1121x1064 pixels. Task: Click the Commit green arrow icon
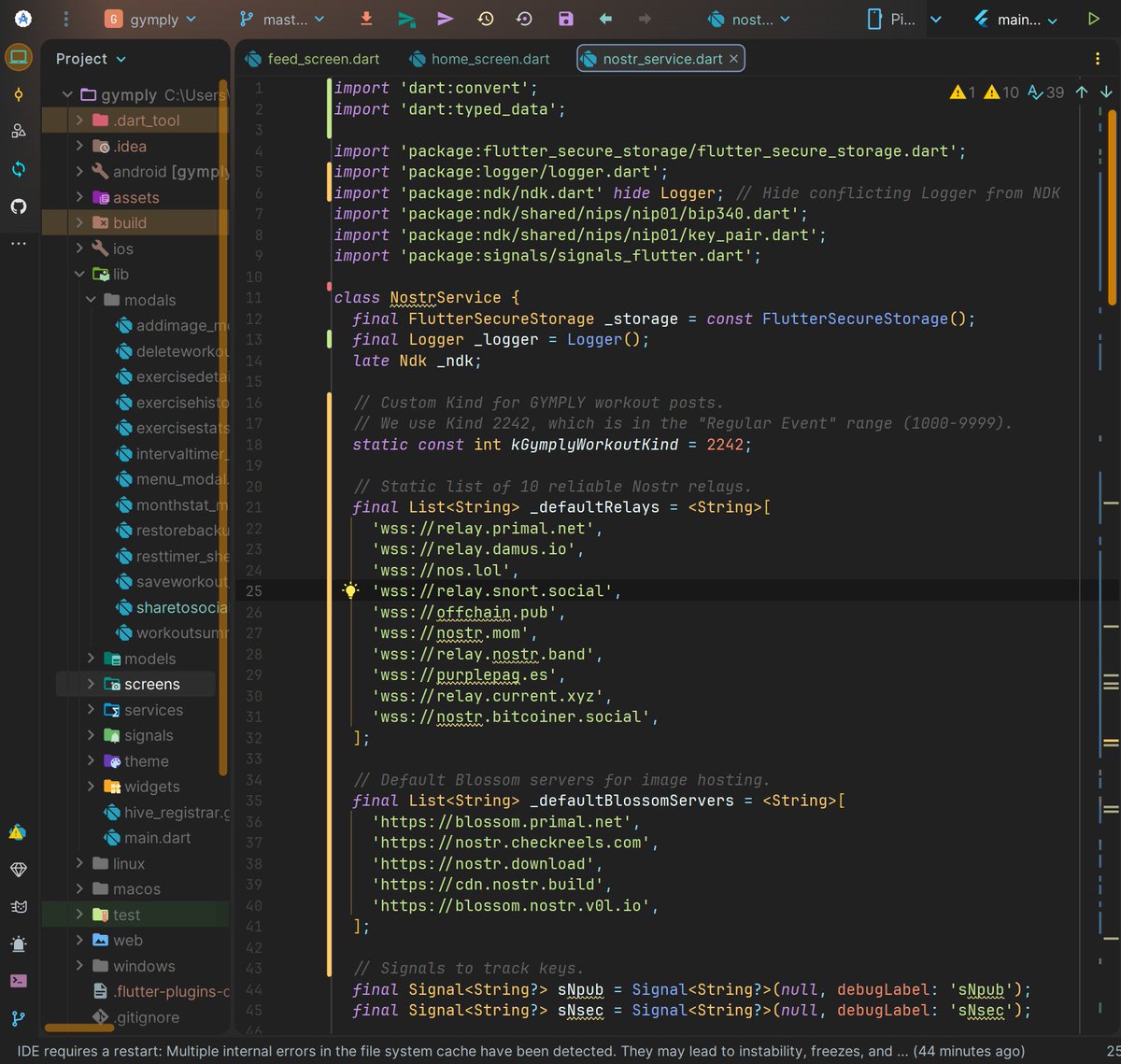click(x=405, y=19)
